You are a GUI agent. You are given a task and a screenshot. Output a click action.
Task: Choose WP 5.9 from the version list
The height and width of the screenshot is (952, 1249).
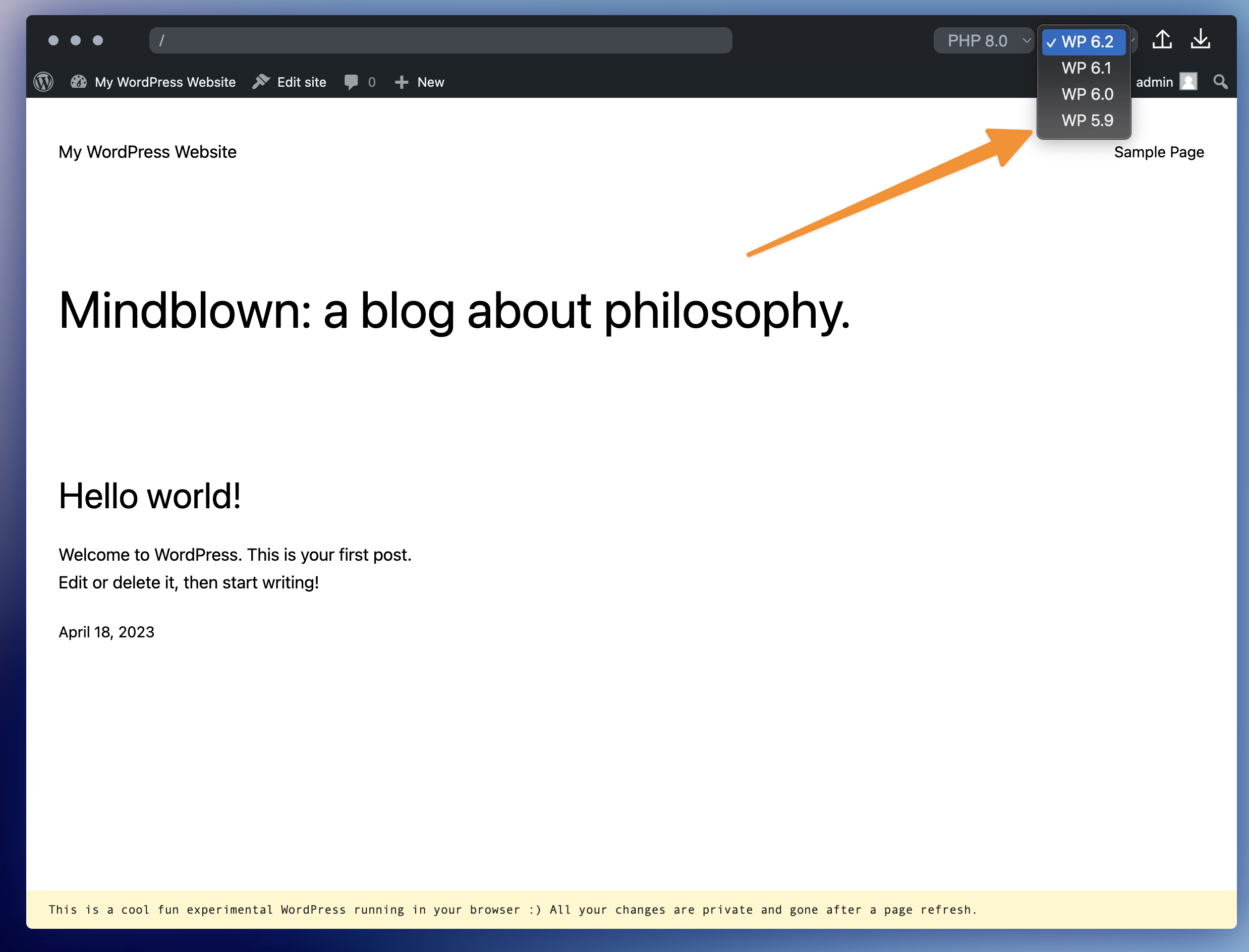(x=1084, y=120)
